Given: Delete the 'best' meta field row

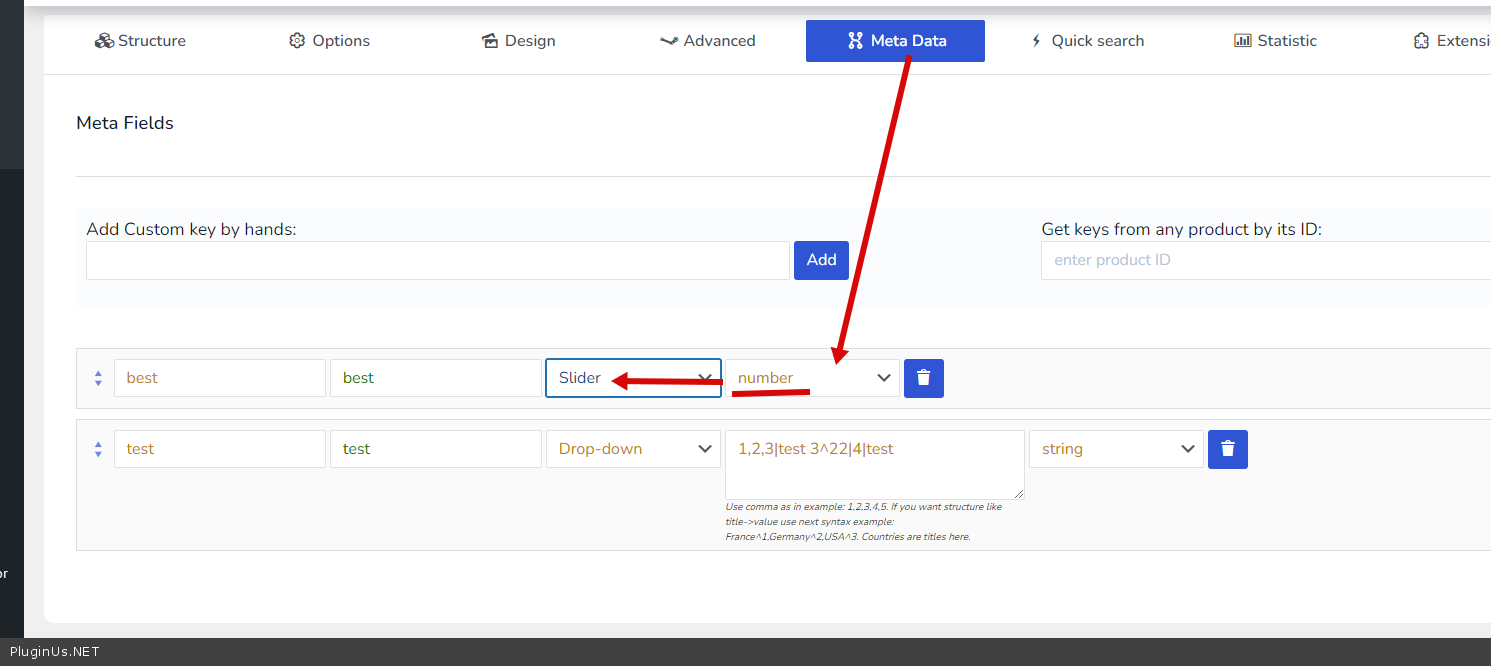Looking at the screenshot, I should (x=923, y=378).
